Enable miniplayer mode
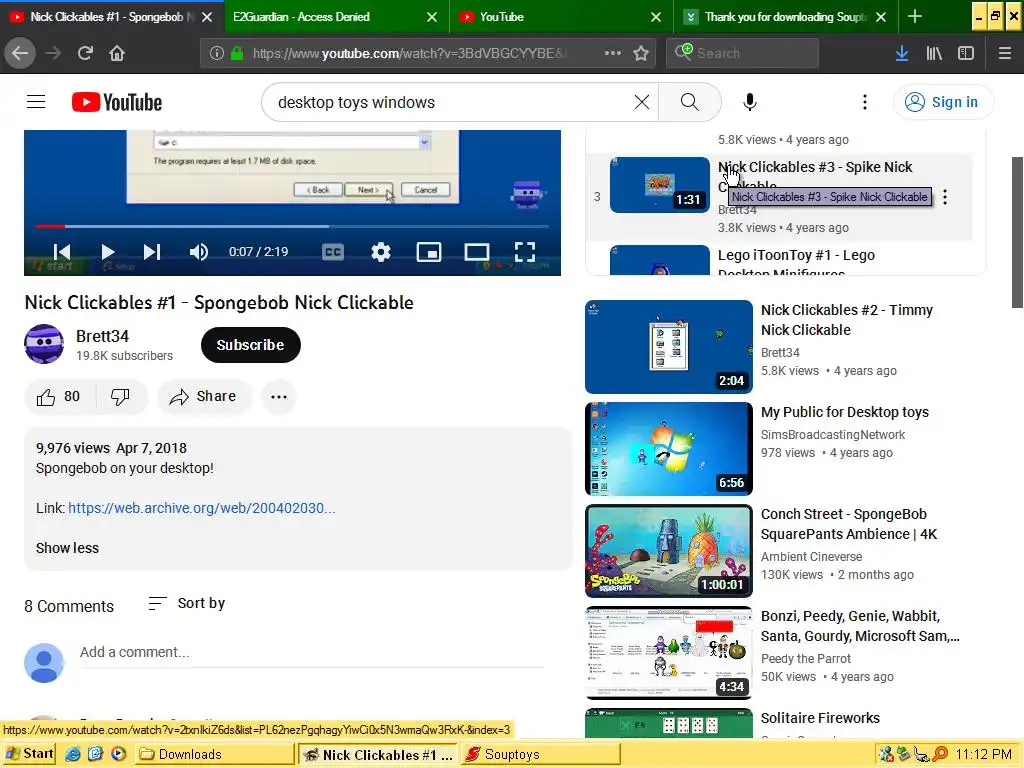The width and height of the screenshot is (1024, 768). [x=429, y=252]
